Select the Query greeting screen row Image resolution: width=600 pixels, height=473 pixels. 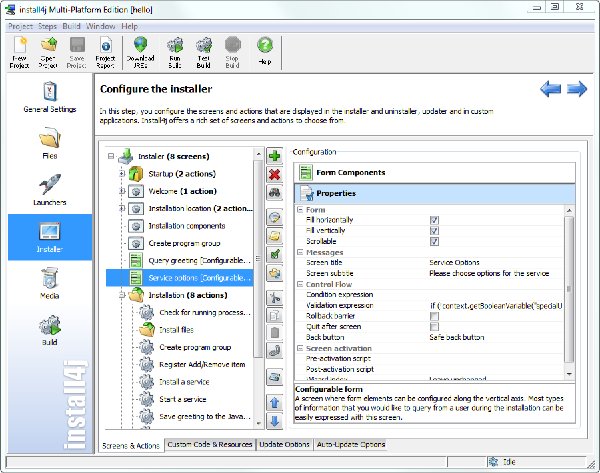pos(179,261)
